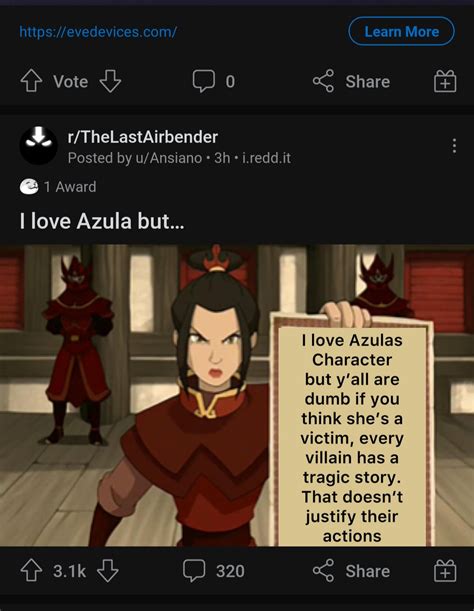
Task: Open the i.redd.it source link
Action: (266, 158)
